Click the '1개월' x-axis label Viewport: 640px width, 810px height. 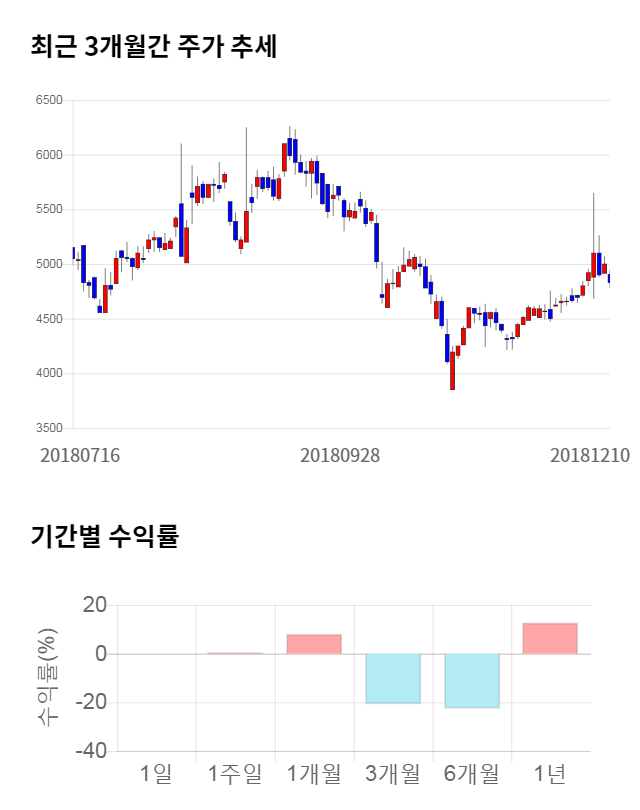click(x=314, y=773)
